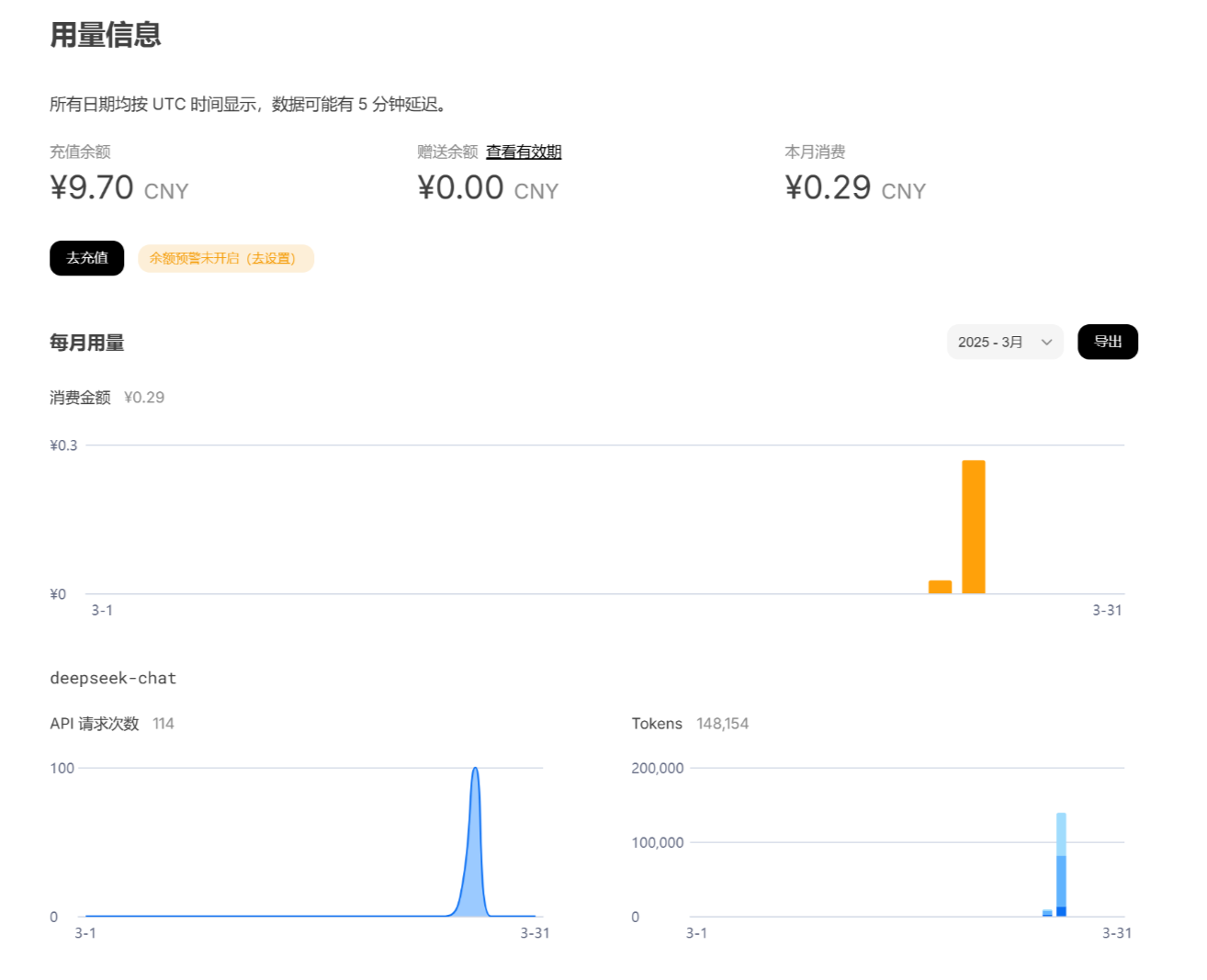
Task: Click the ¥9.70 CNY recharge balance amount
Action: pos(118,188)
